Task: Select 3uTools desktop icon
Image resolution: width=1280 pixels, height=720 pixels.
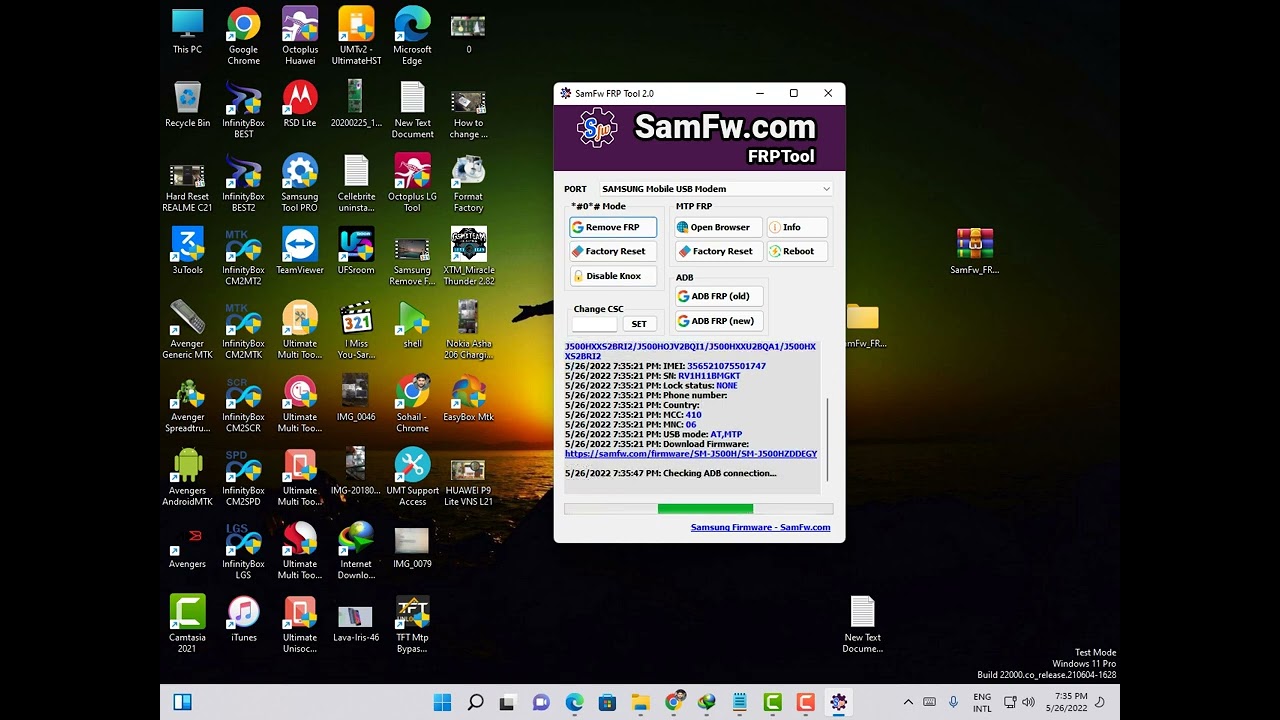Action: click(x=187, y=252)
